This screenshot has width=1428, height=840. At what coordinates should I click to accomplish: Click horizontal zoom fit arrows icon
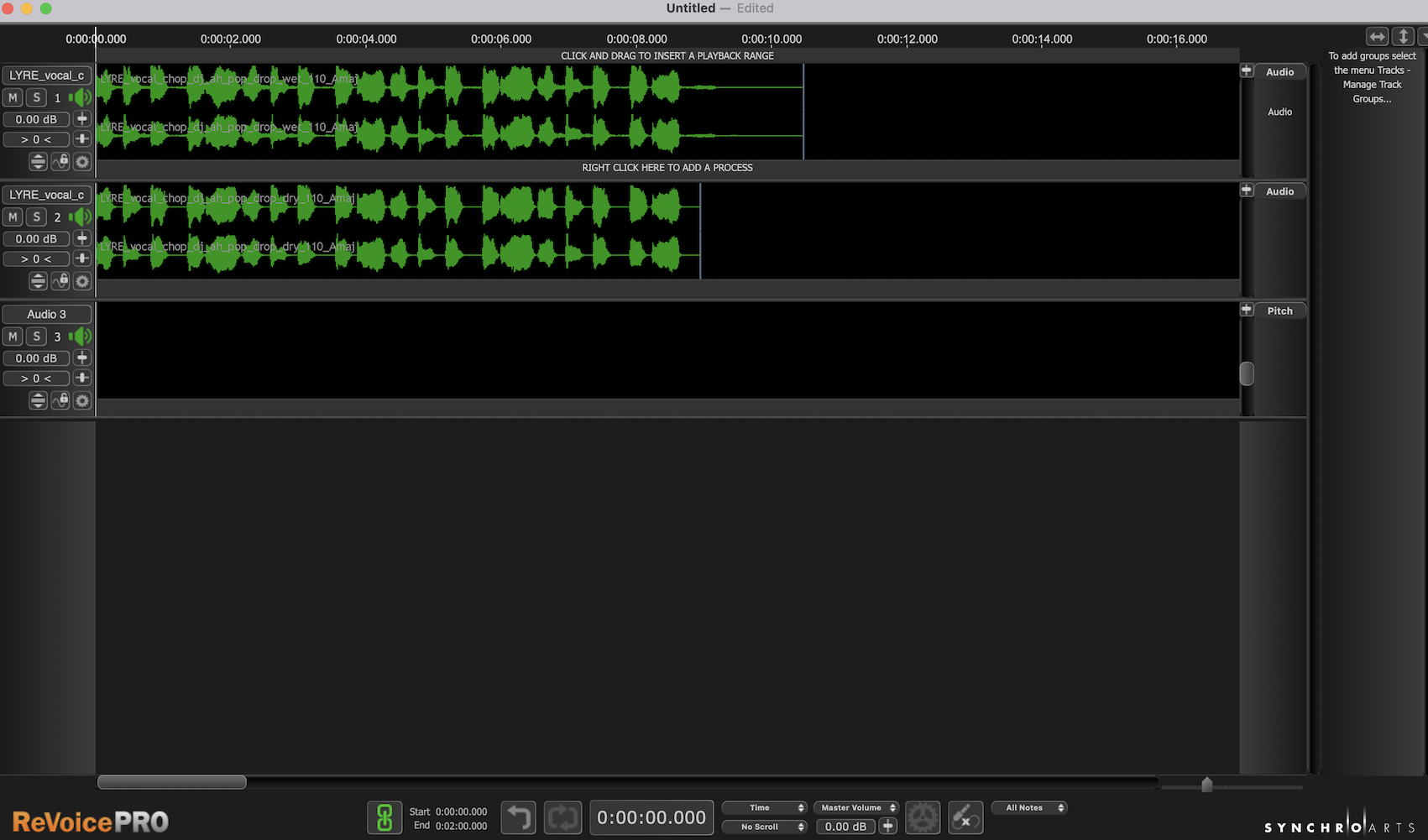[1377, 37]
